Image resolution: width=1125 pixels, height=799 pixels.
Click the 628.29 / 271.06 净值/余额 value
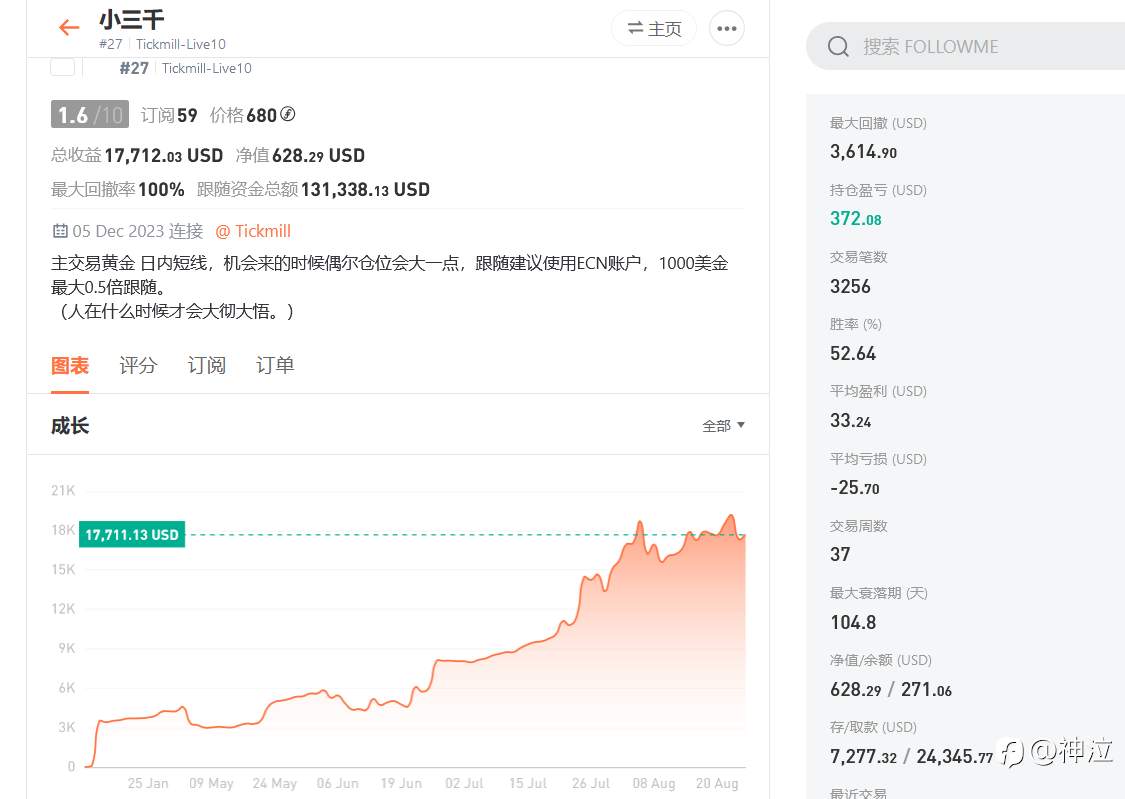click(x=890, y=690)
